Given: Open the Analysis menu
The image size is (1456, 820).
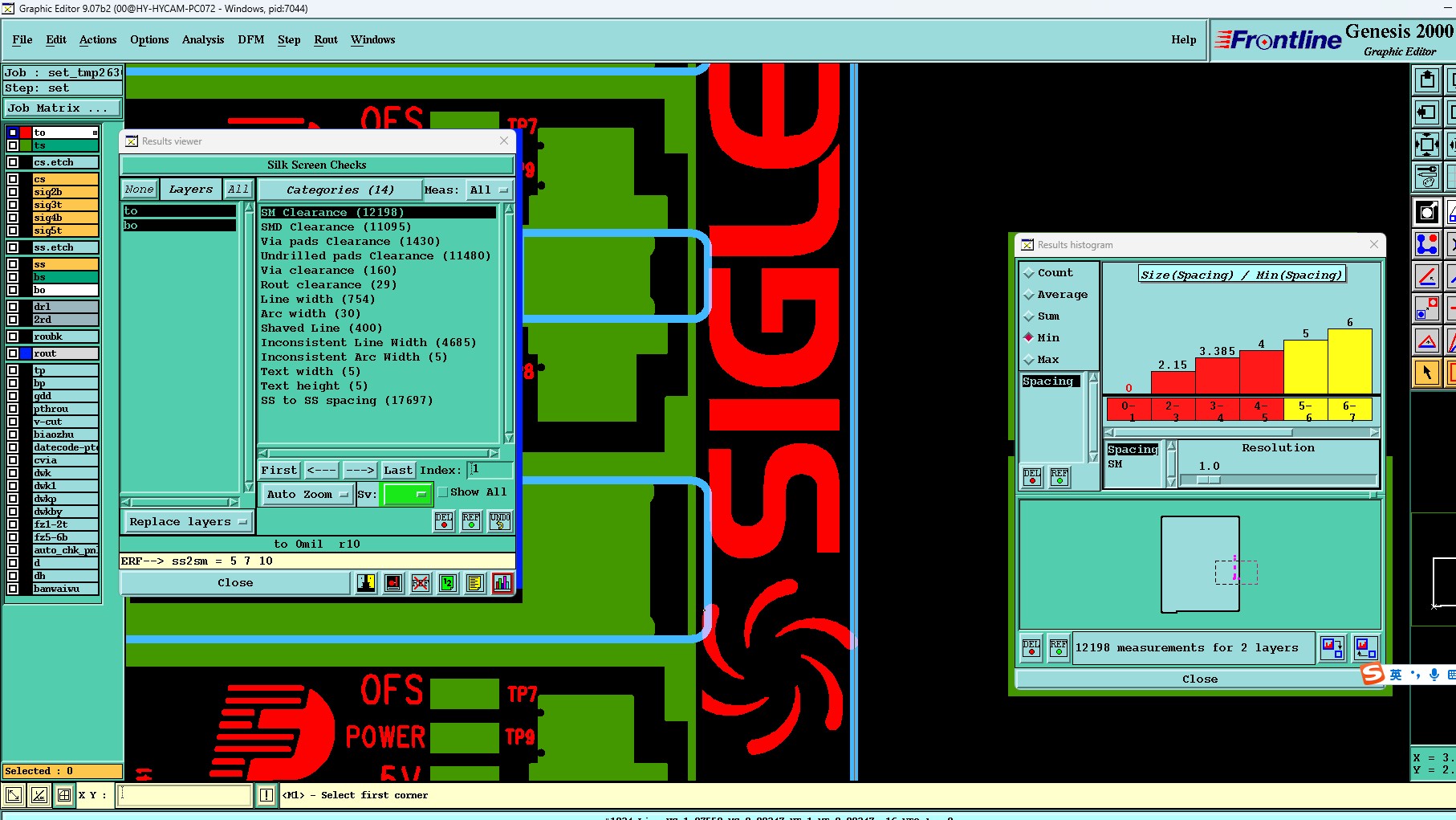Looking at the screenshot, I should (x=203, y=40).
